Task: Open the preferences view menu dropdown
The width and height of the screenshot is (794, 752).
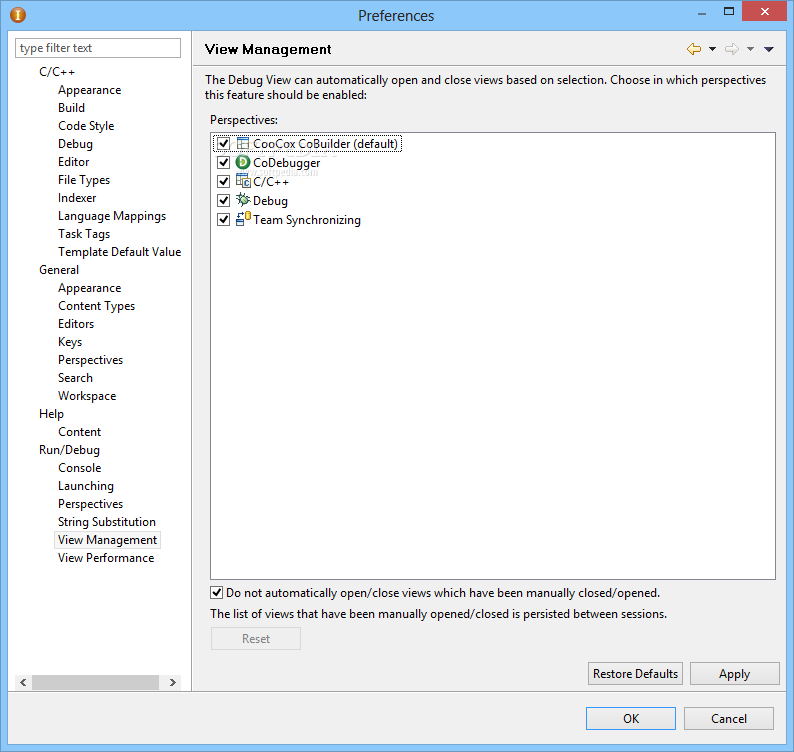Action: [x=769, y=49]
